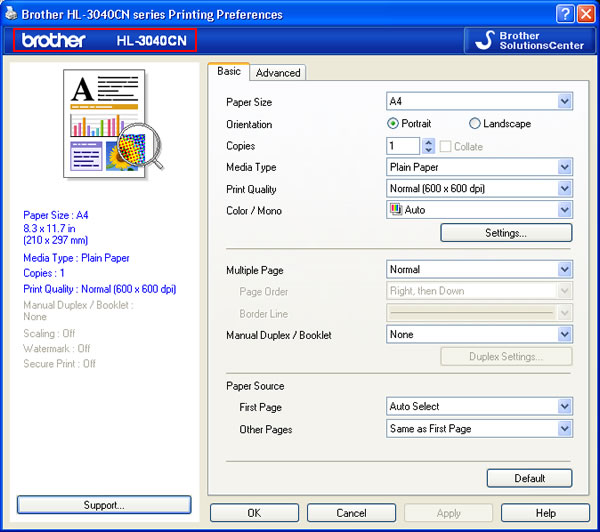This screenshot has height=532, width=600.
Task: Click the print preview page thumbnail
Action: point(104,123)
